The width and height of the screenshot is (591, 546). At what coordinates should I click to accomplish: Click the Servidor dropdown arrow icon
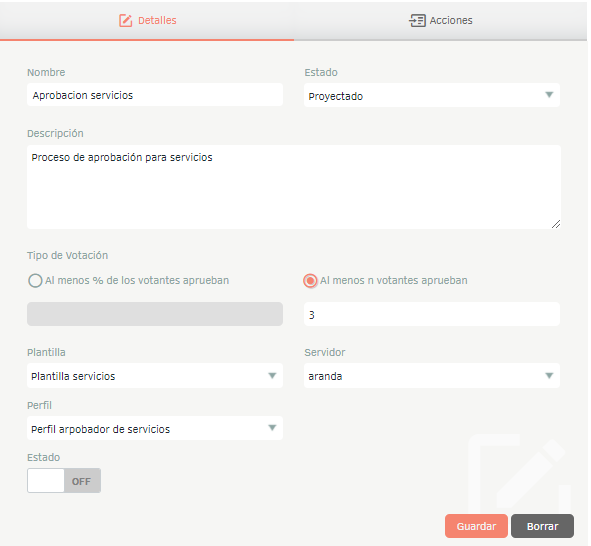[549, 375]
